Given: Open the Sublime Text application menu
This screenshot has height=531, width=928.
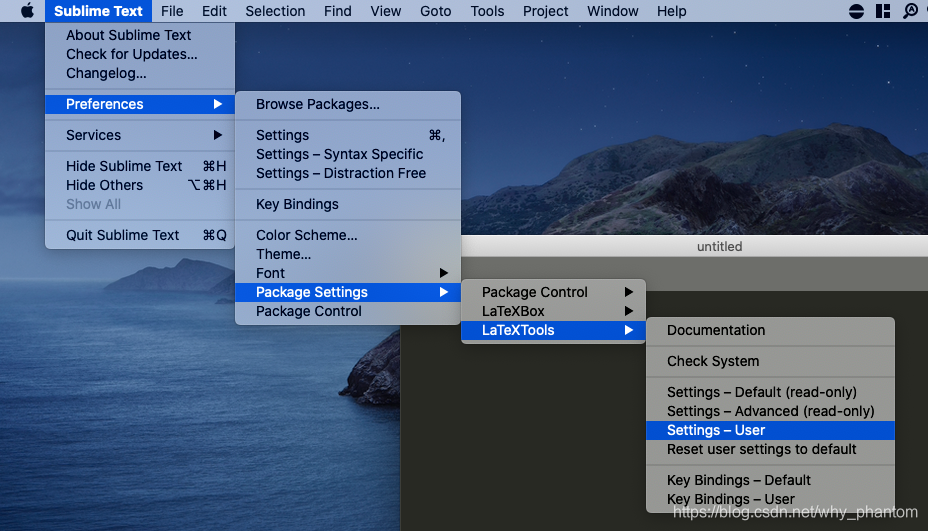Looking at the screenshot, I should [98, 11].
